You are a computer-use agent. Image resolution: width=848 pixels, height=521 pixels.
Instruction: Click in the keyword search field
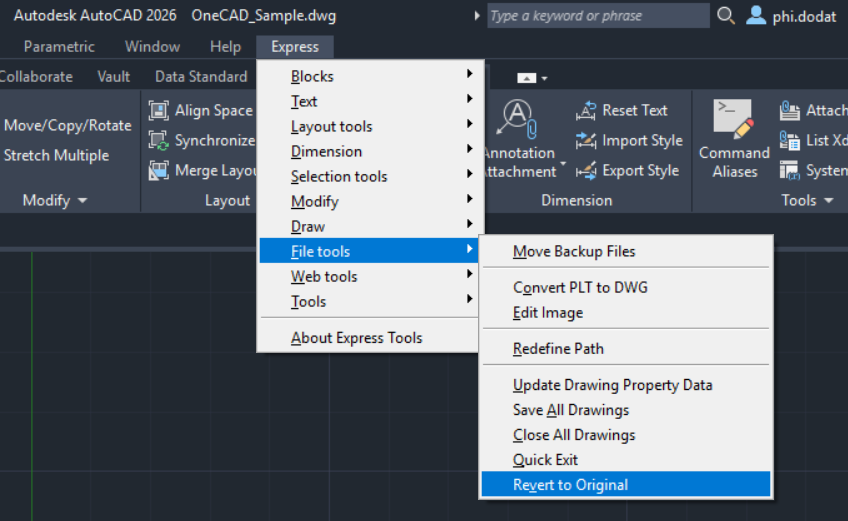[x=598, y=16]
